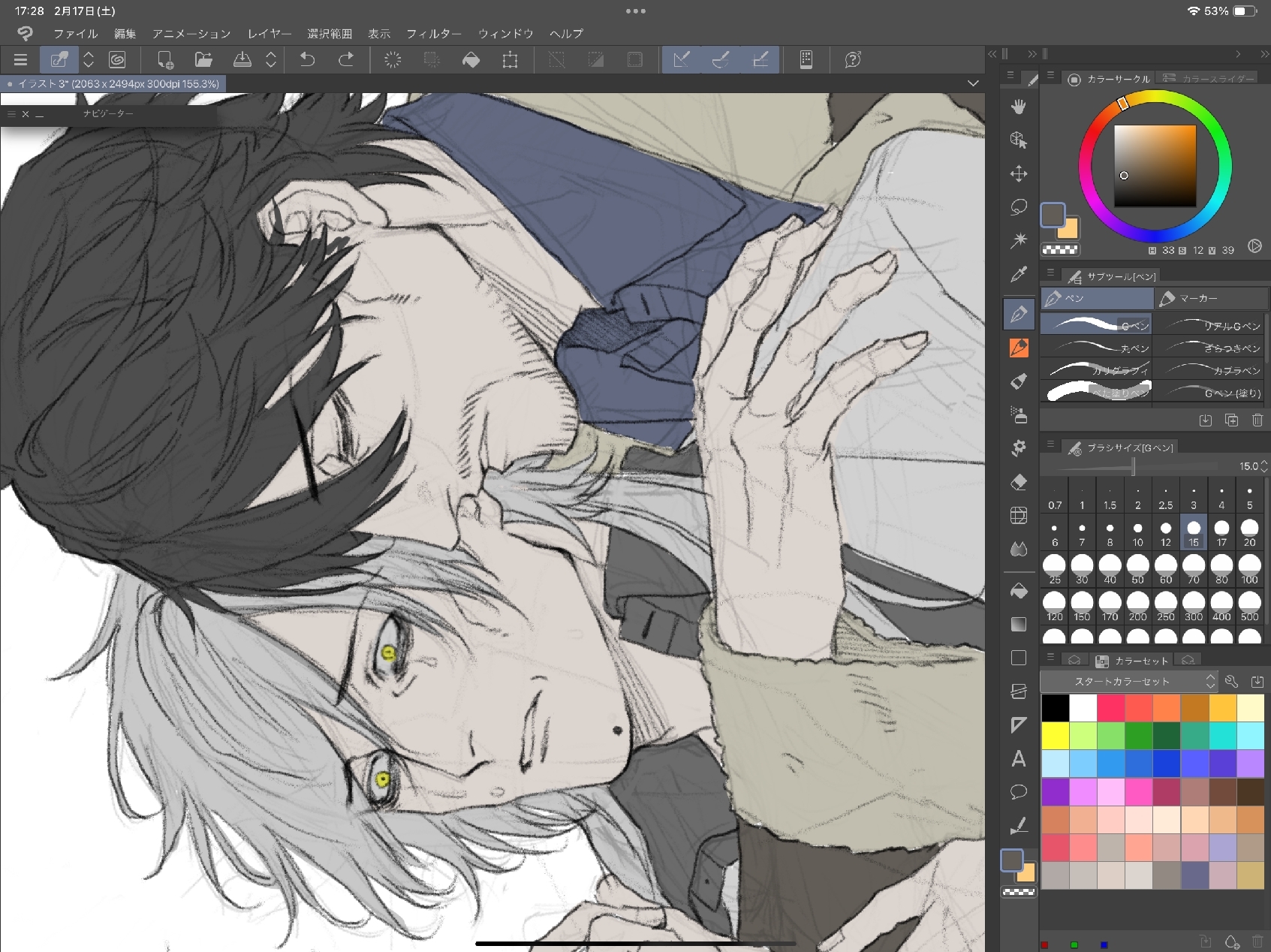
Task: Toggle Snap to Special Ruler
Action: tap(721, 60)
